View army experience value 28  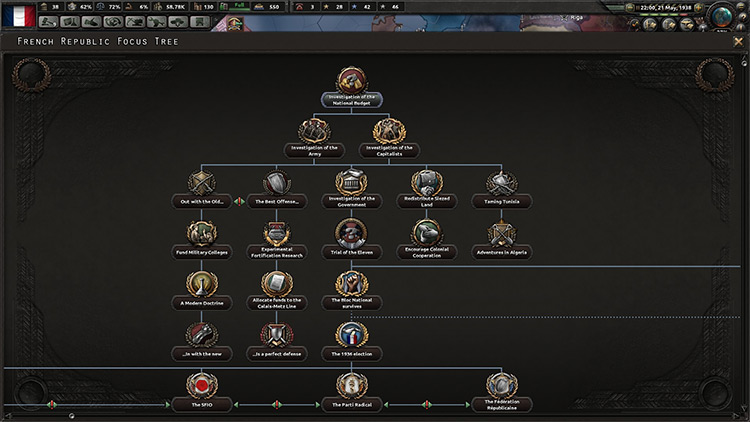coord(333,7)
